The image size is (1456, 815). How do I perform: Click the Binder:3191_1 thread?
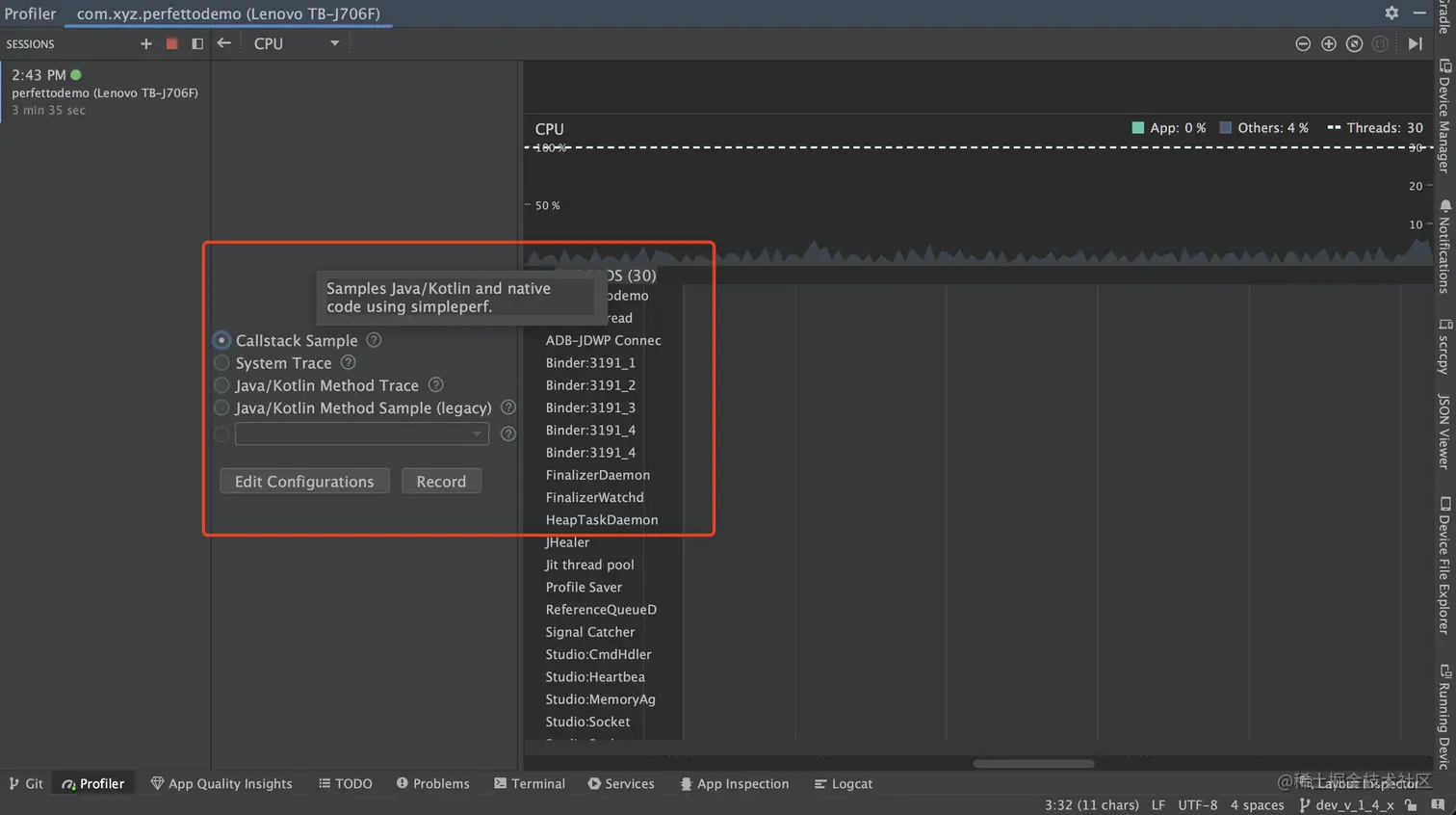pyautogui.click(x=590, y=362)
